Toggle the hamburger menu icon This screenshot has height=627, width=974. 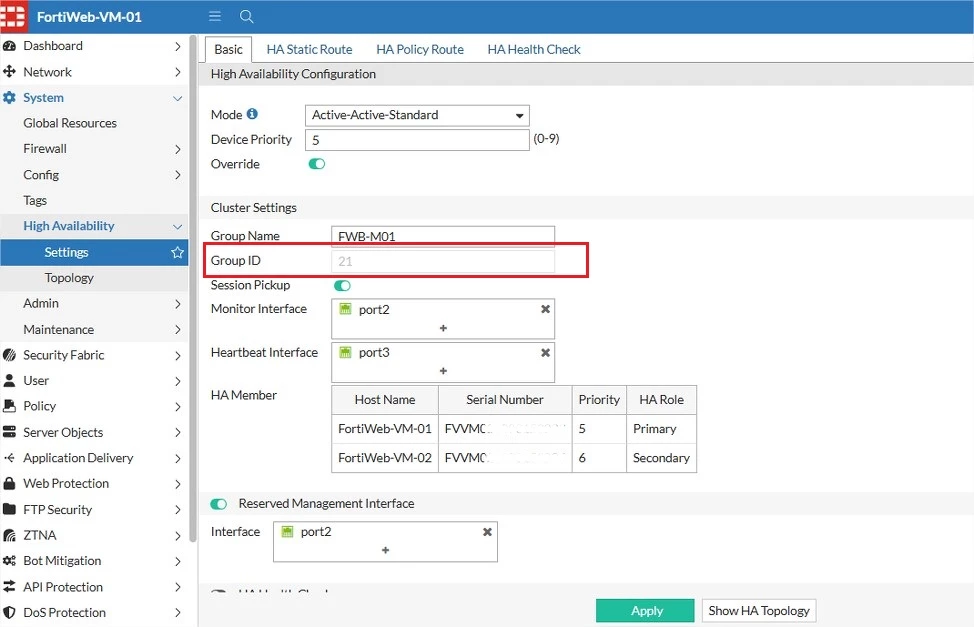click(x=215, y=16)
